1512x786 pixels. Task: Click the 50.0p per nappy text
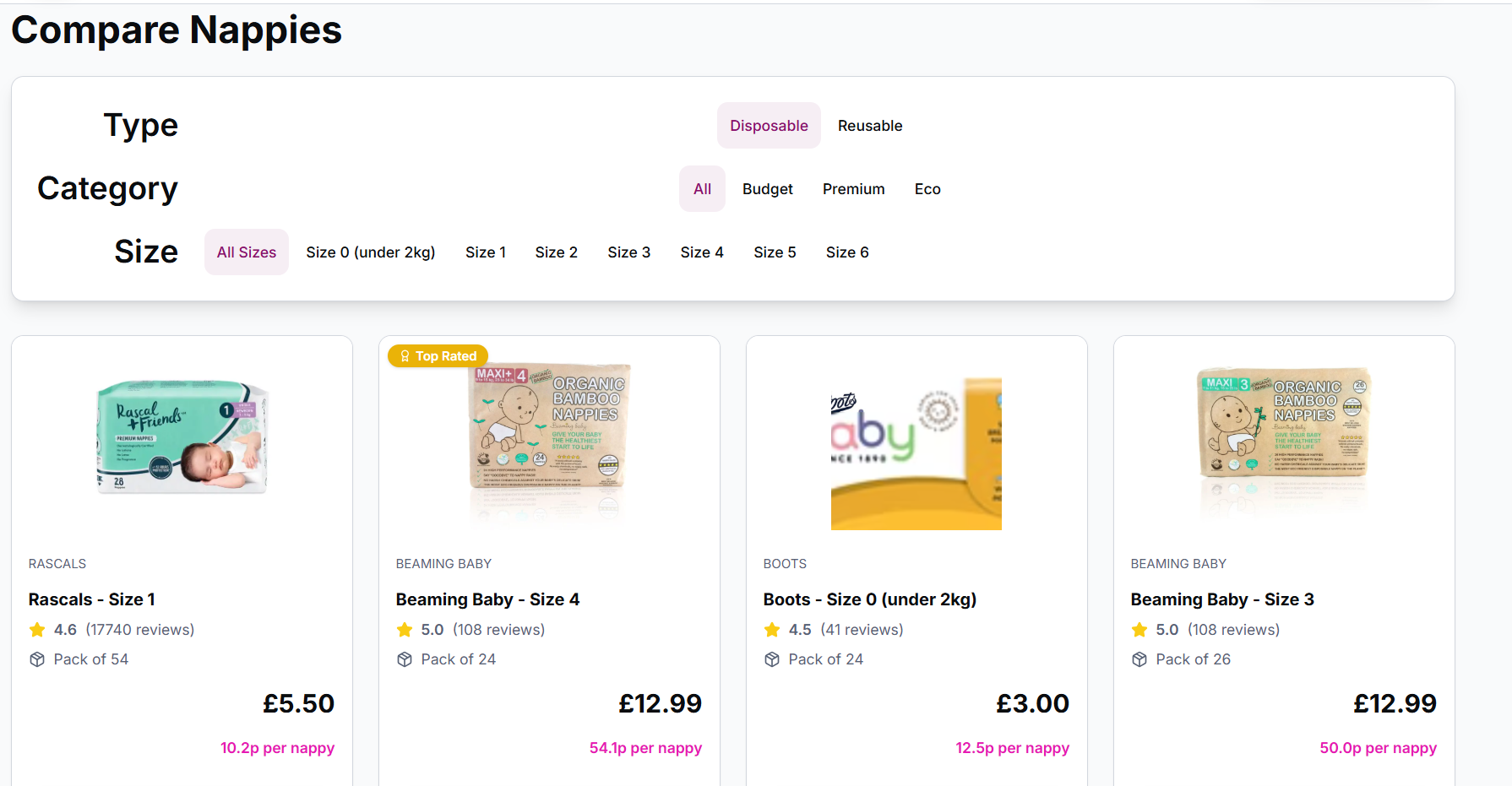click(x=1378, y=748)
